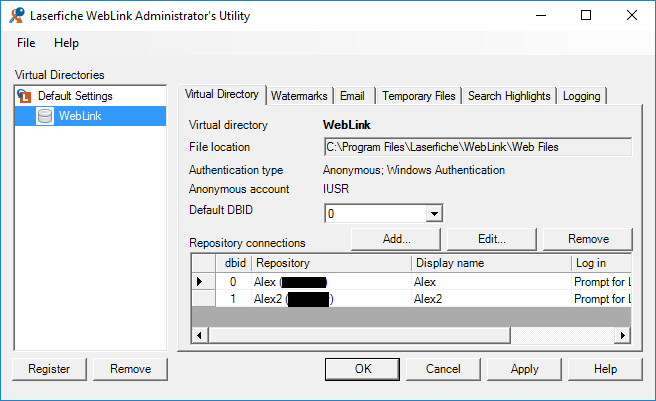The width and height of the screenshot is (656, 401).
Task: Select the Alex2 repository cell
Action: pos(331,298)
